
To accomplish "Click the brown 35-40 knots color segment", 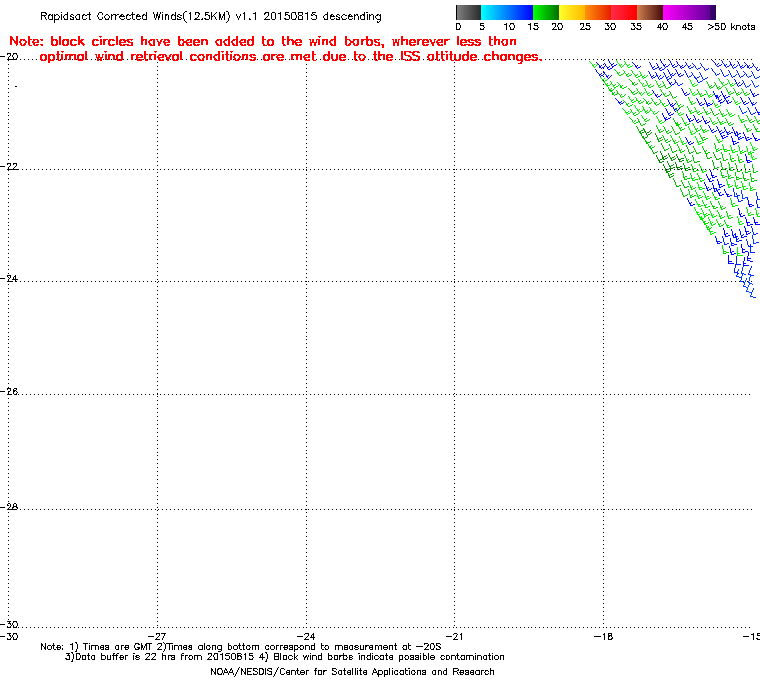I will (650, 12).
